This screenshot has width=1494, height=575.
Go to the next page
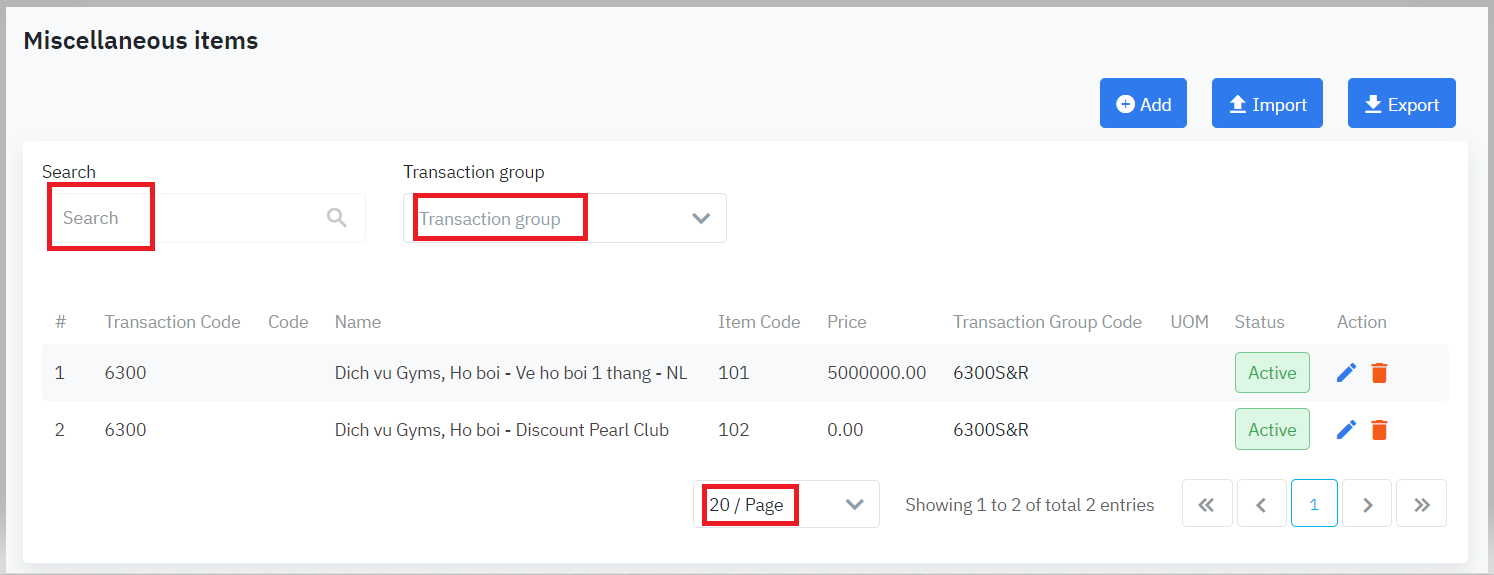pos(1367,505)
